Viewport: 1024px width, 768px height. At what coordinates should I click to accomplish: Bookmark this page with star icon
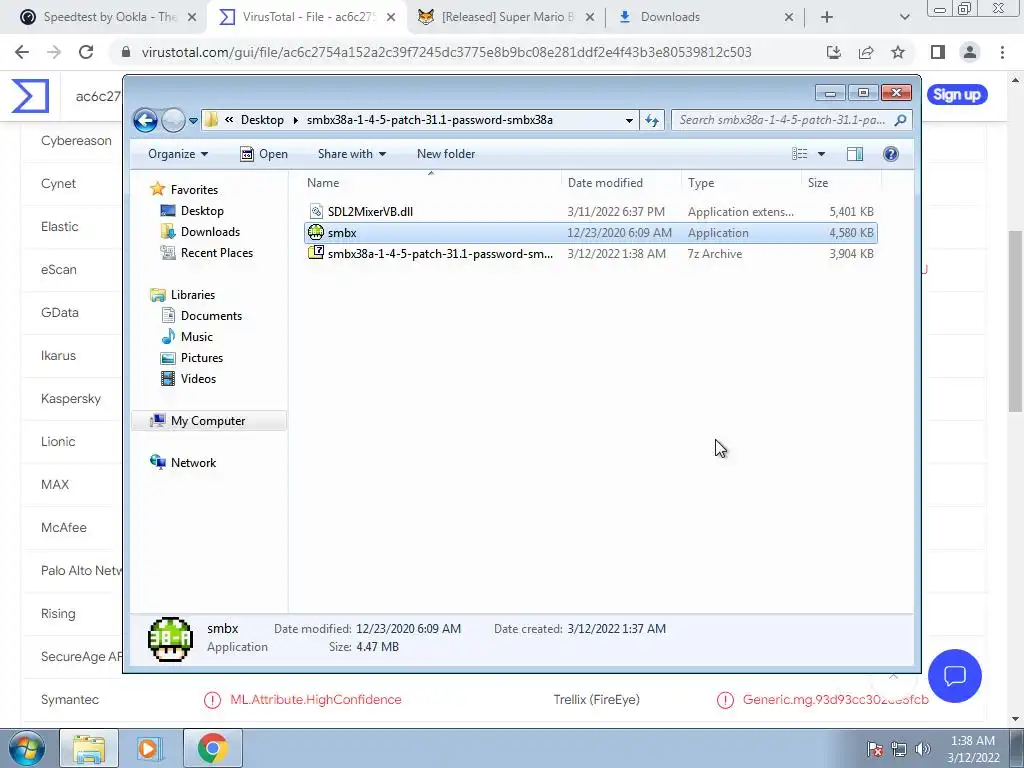coord(898,52)
